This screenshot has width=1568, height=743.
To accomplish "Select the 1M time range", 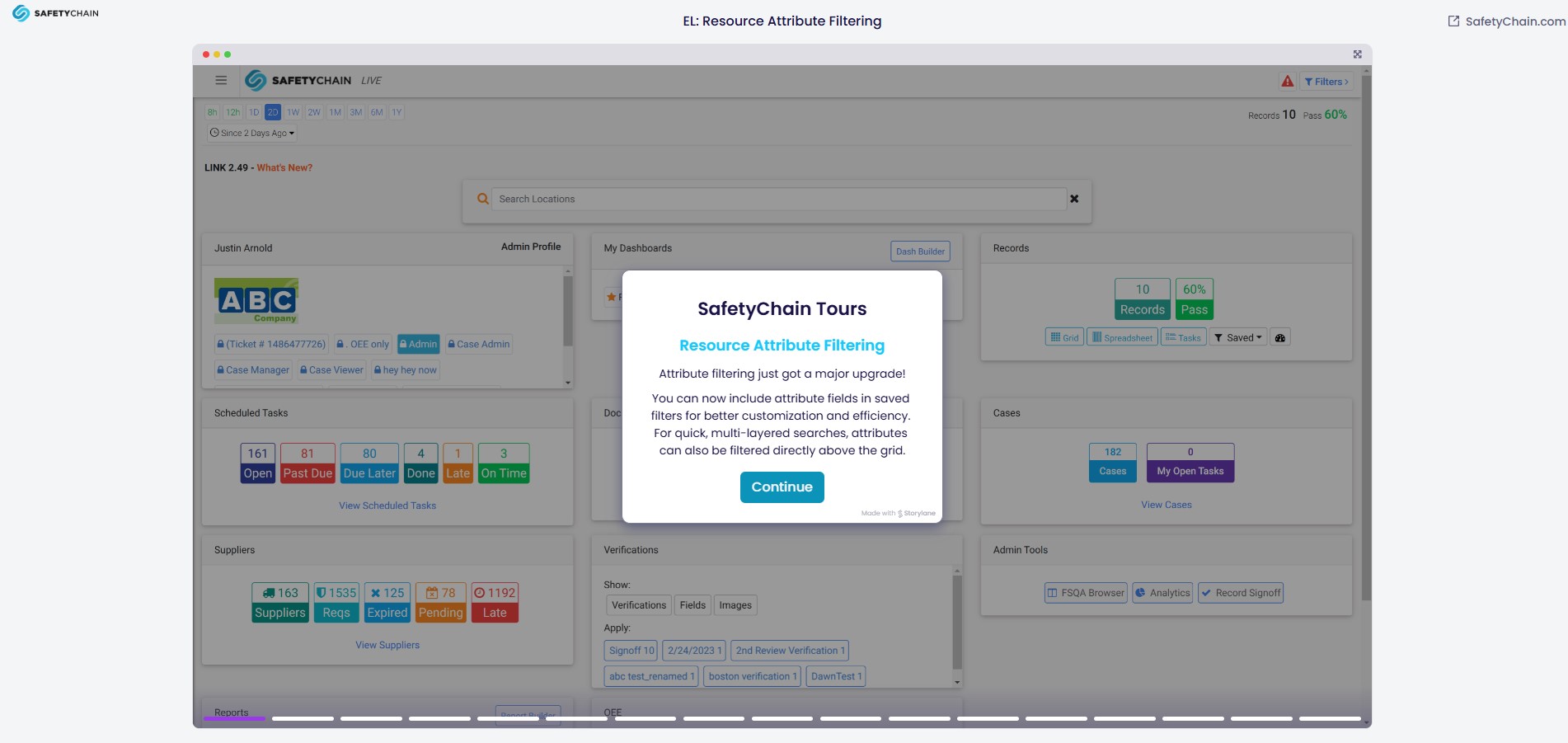I will [336, 112].
